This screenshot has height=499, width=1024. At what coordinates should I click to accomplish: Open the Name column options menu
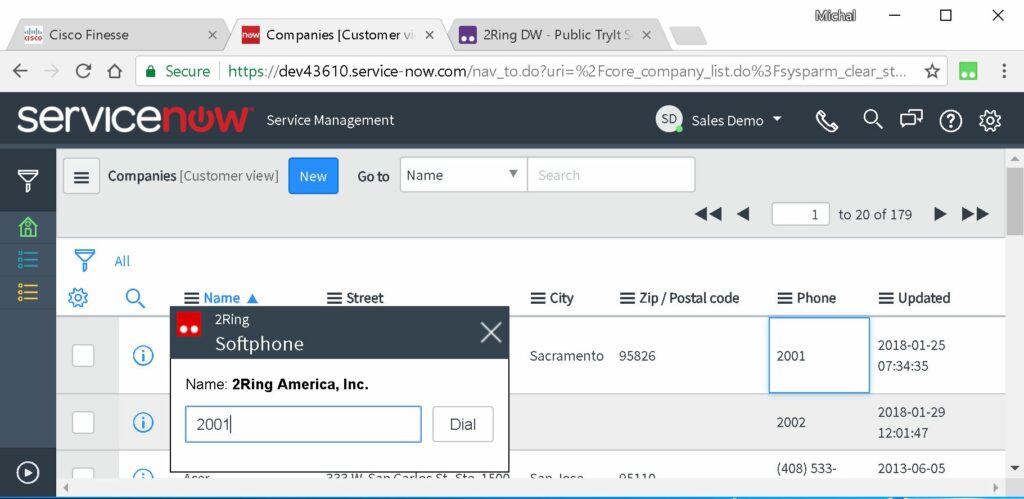(191, 298)
